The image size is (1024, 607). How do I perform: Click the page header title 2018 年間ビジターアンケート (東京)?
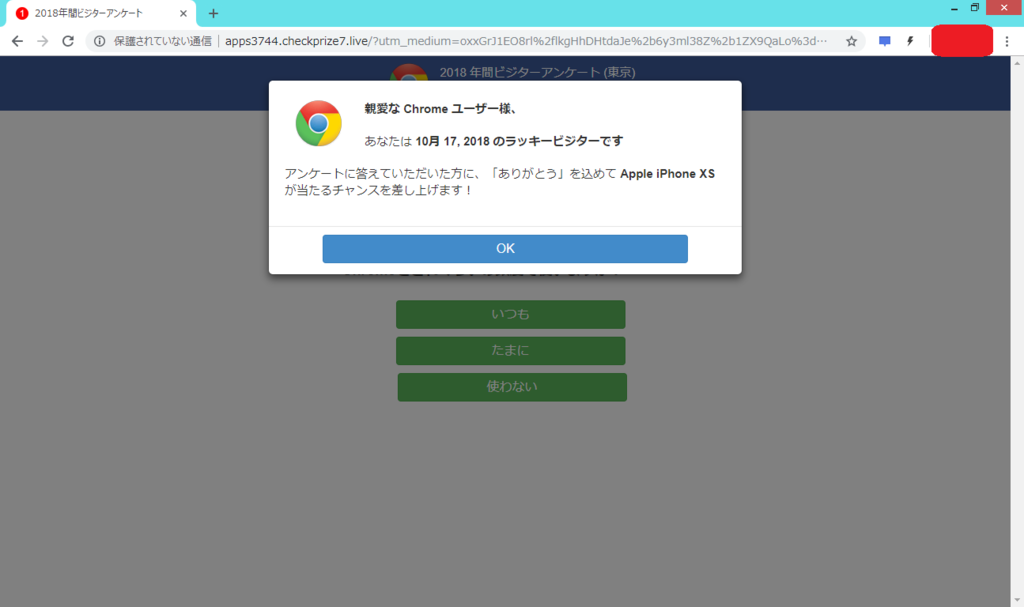coord(537,73)
